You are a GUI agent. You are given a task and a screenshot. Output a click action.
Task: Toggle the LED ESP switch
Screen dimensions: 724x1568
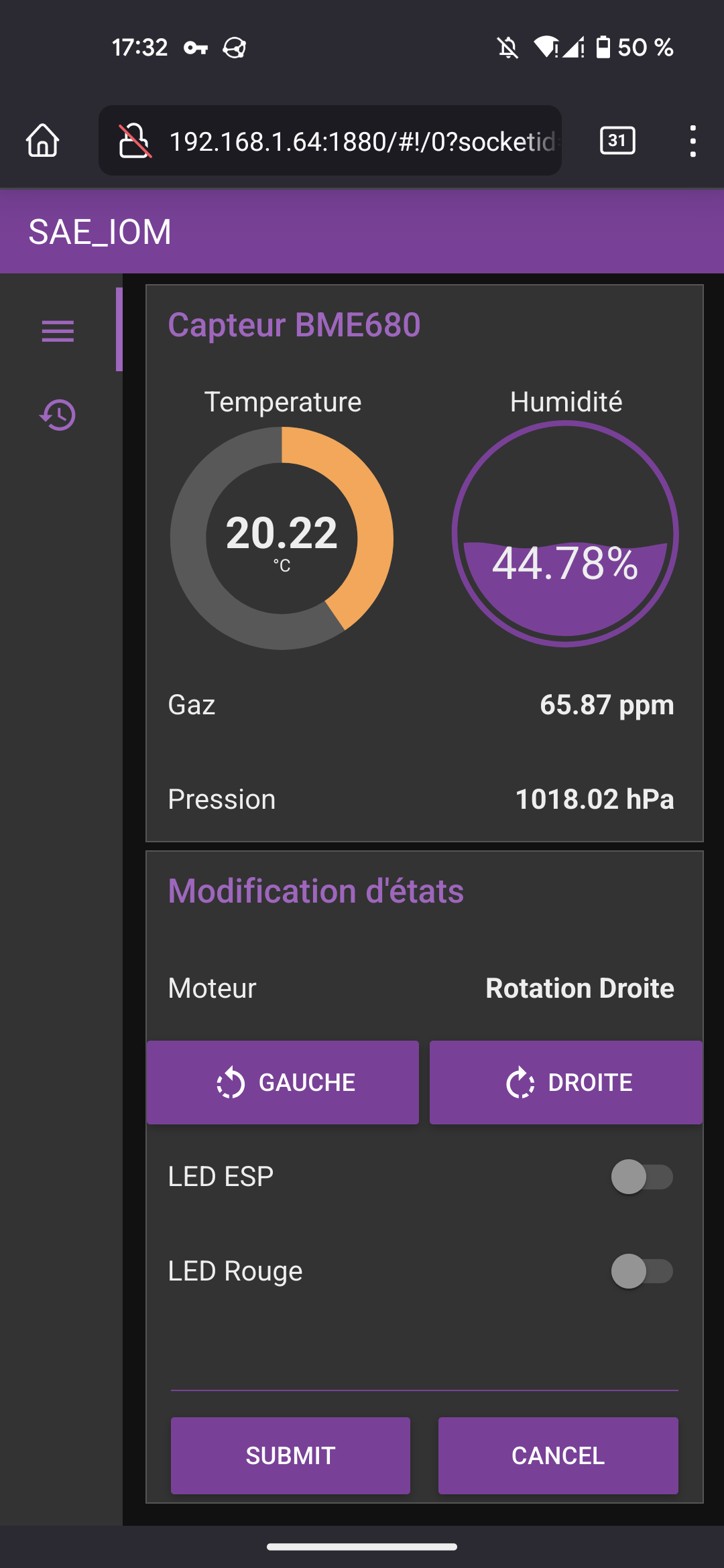pyautogui.click(x=642, y=1177)
